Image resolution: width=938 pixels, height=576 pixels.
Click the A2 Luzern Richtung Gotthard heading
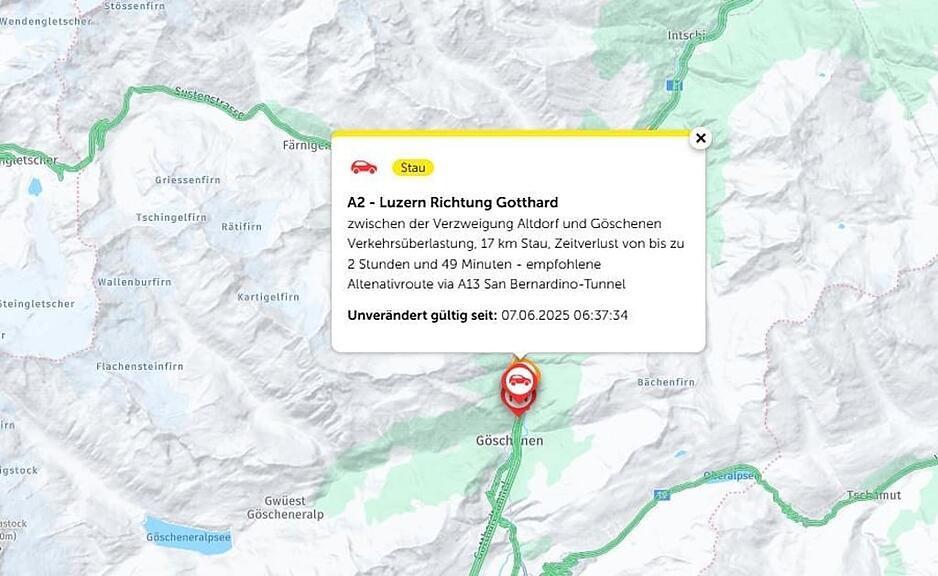[453, 202]
